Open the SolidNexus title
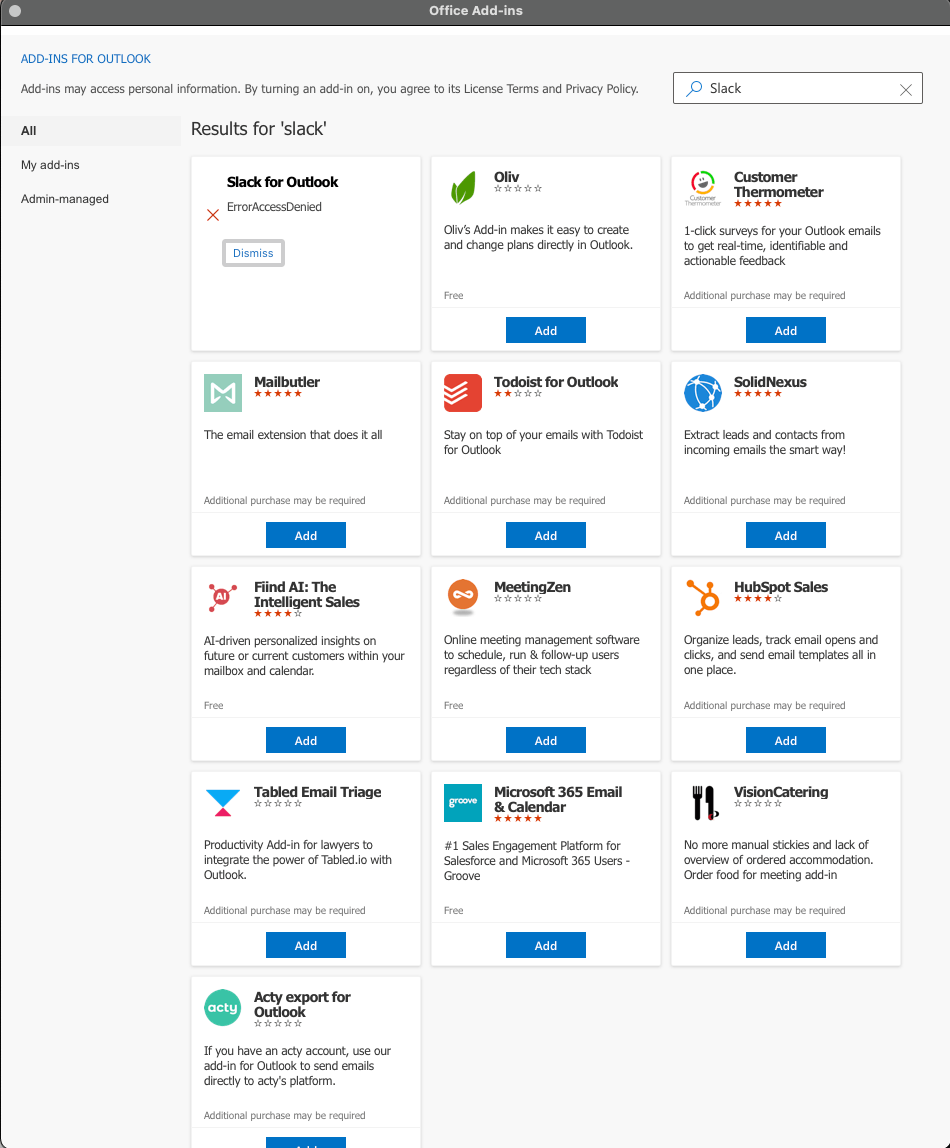Screen dimensions: 950x1148 click(770, 382)
